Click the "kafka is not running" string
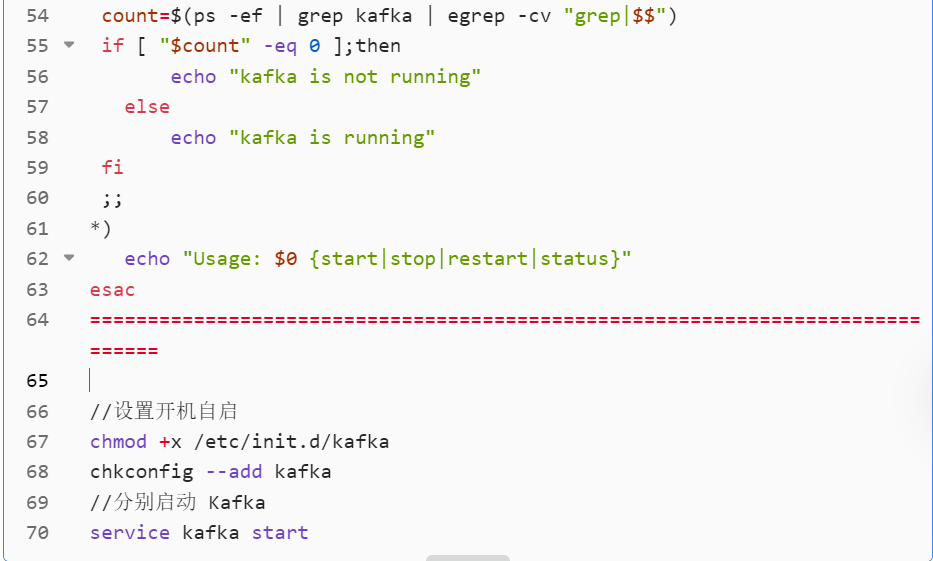933x561 pixels. point(355,77)
